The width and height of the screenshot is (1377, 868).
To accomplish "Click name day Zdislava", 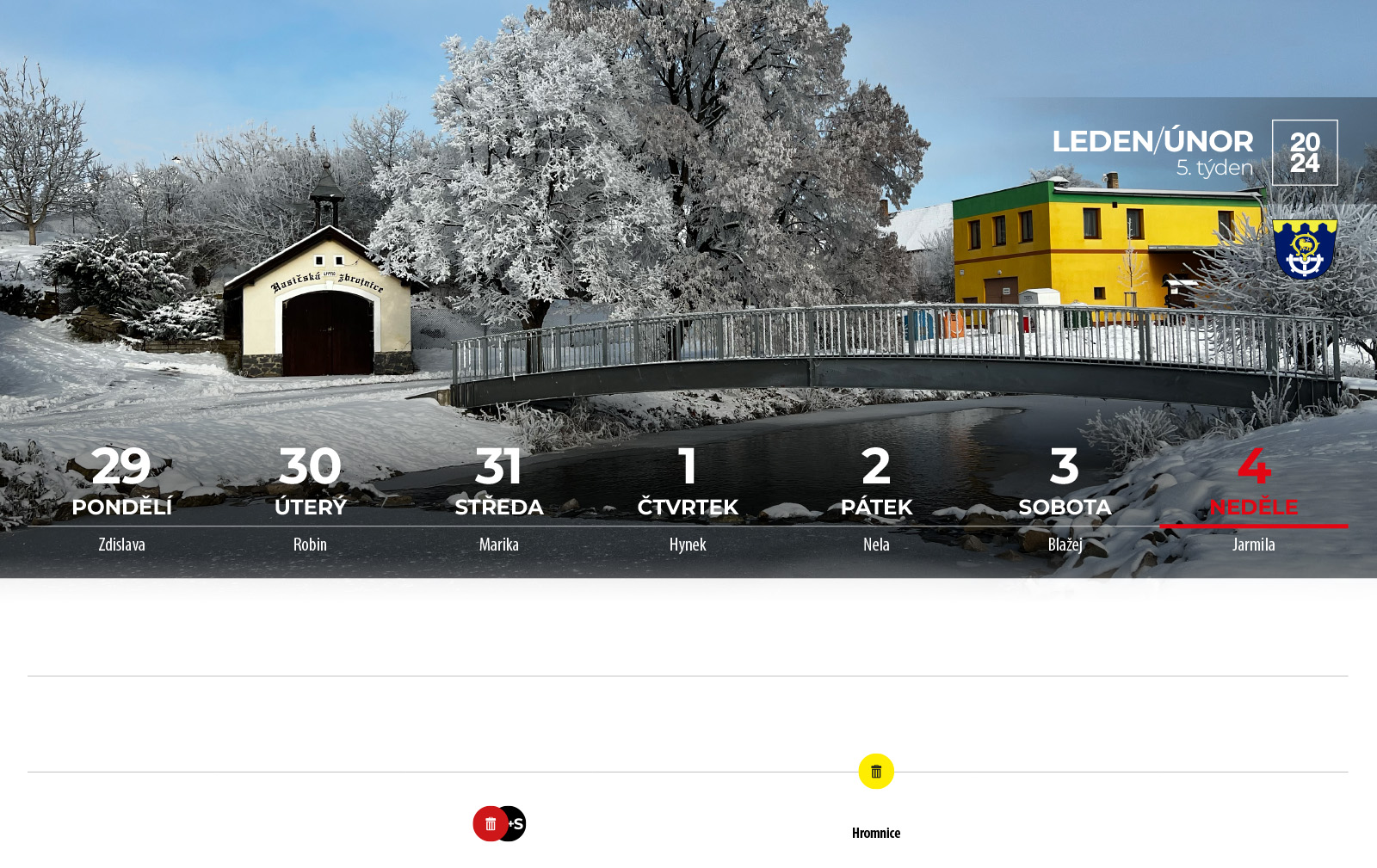I will pyautogui.click(x=121, y=545).
